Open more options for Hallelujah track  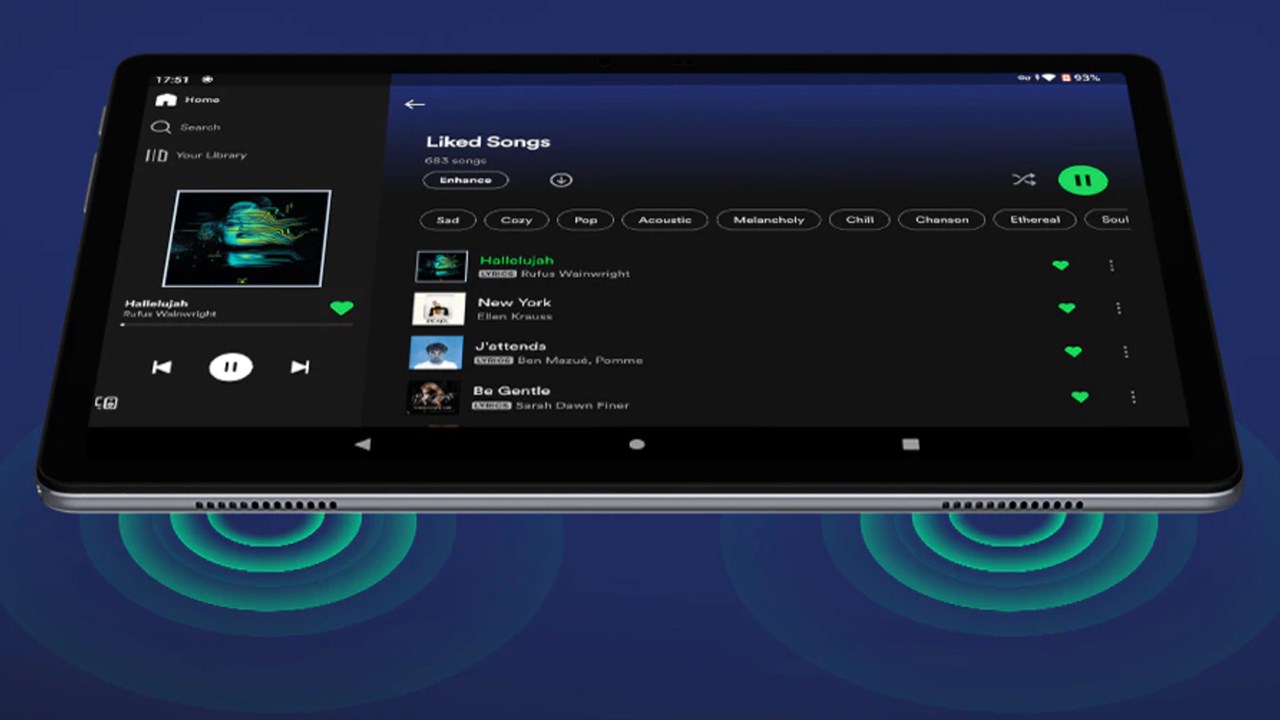click(1111, 266)
